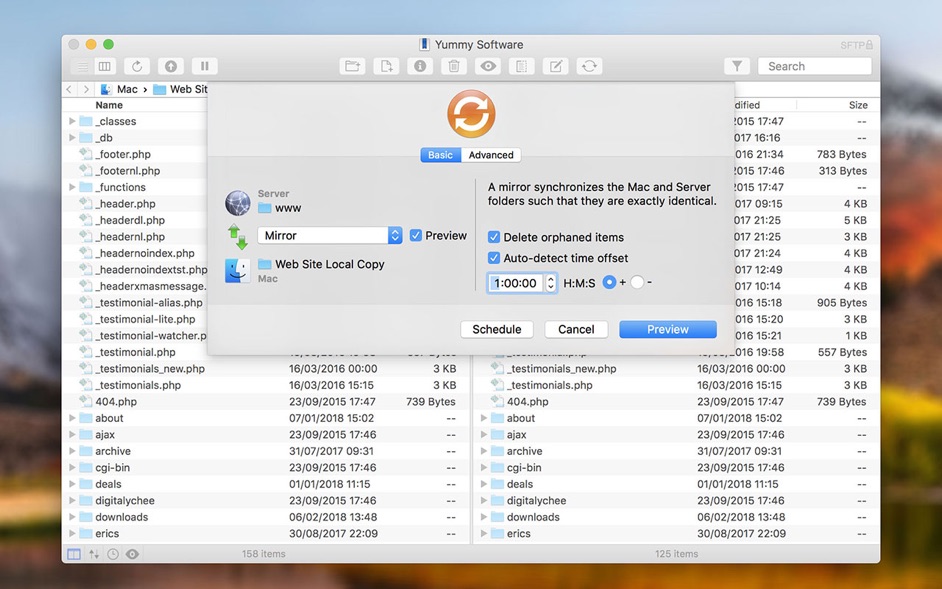Screen dimensions: 942x589
Task: Expand the _classes folder
Action: pyautogui.click(x=72, y=121)
